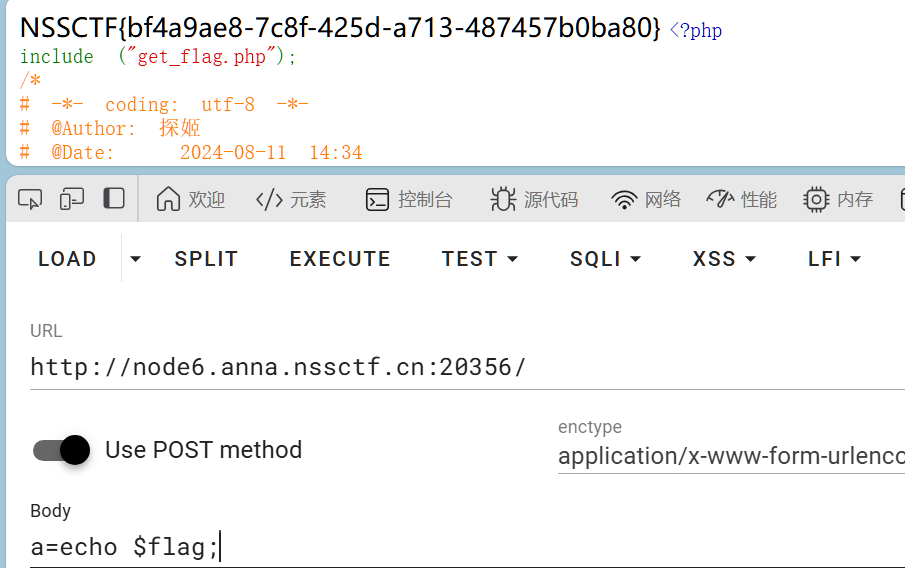Click the dock side panel icon

tap(114, 198)
